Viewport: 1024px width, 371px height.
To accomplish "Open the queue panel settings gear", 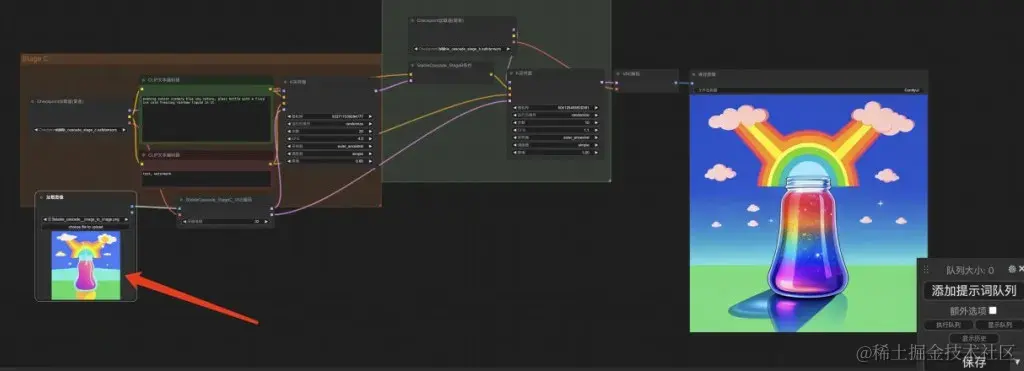I will pos(1012,269).
